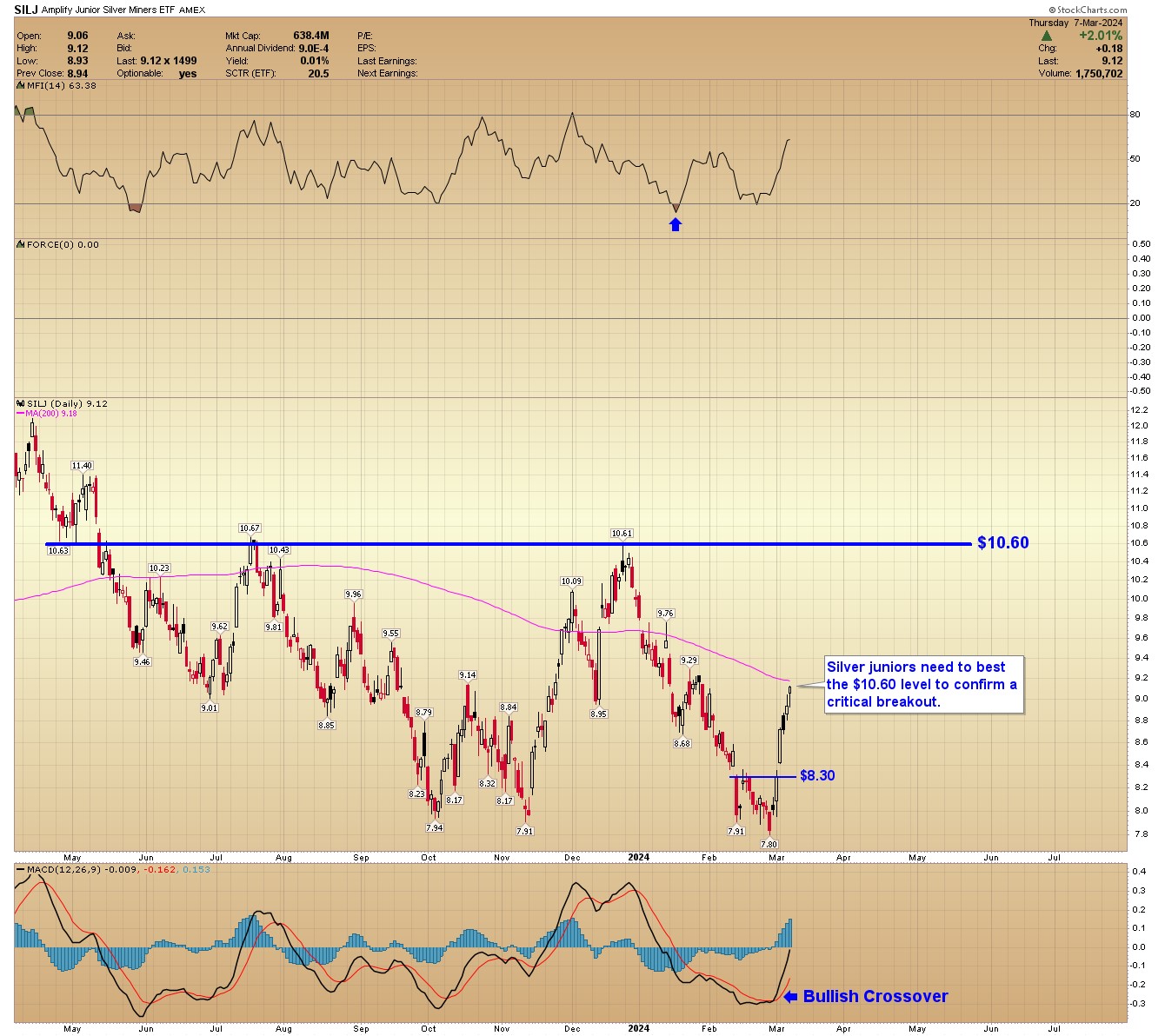Click the Bullish Crossover annotation text
Screen dimensions: 1165x1036
875,997
